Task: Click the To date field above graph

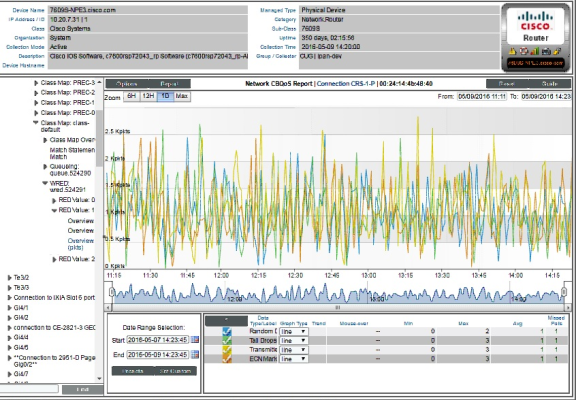Action: pyautogui.click(x=547, y=97)
